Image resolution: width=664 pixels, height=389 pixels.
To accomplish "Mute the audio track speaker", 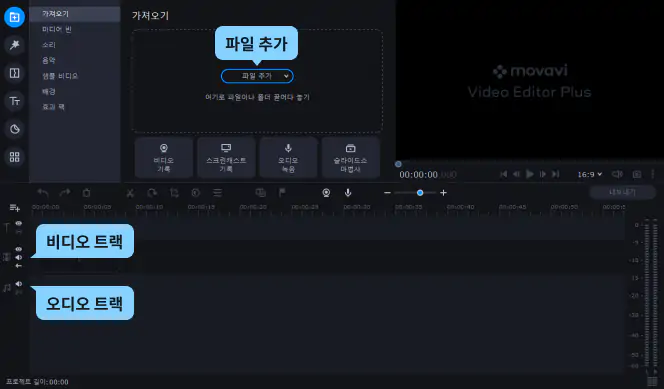I will tap(19, 284).
